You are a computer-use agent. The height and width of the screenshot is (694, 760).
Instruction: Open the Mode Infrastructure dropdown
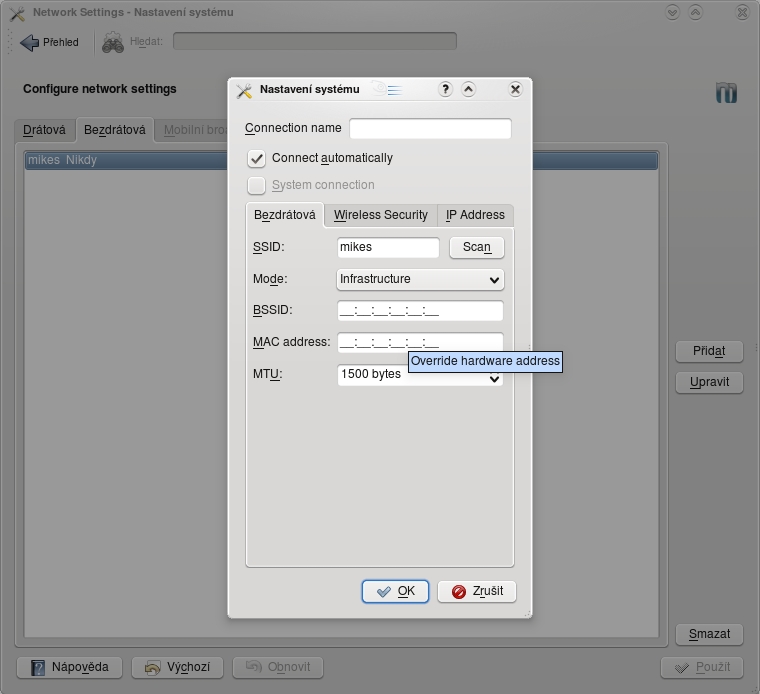point(420,279)
